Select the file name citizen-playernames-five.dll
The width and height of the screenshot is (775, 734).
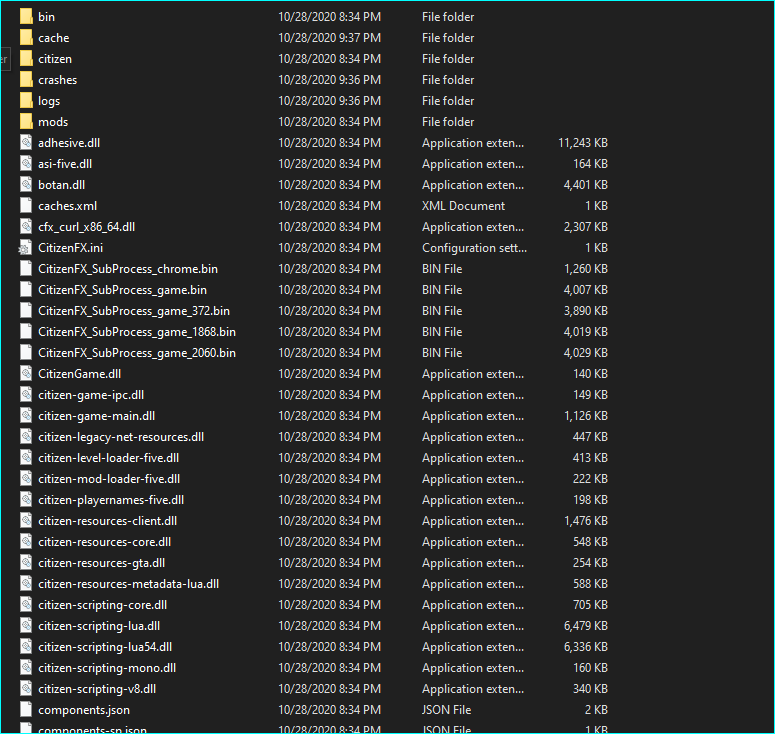click(x=111, y=500)
